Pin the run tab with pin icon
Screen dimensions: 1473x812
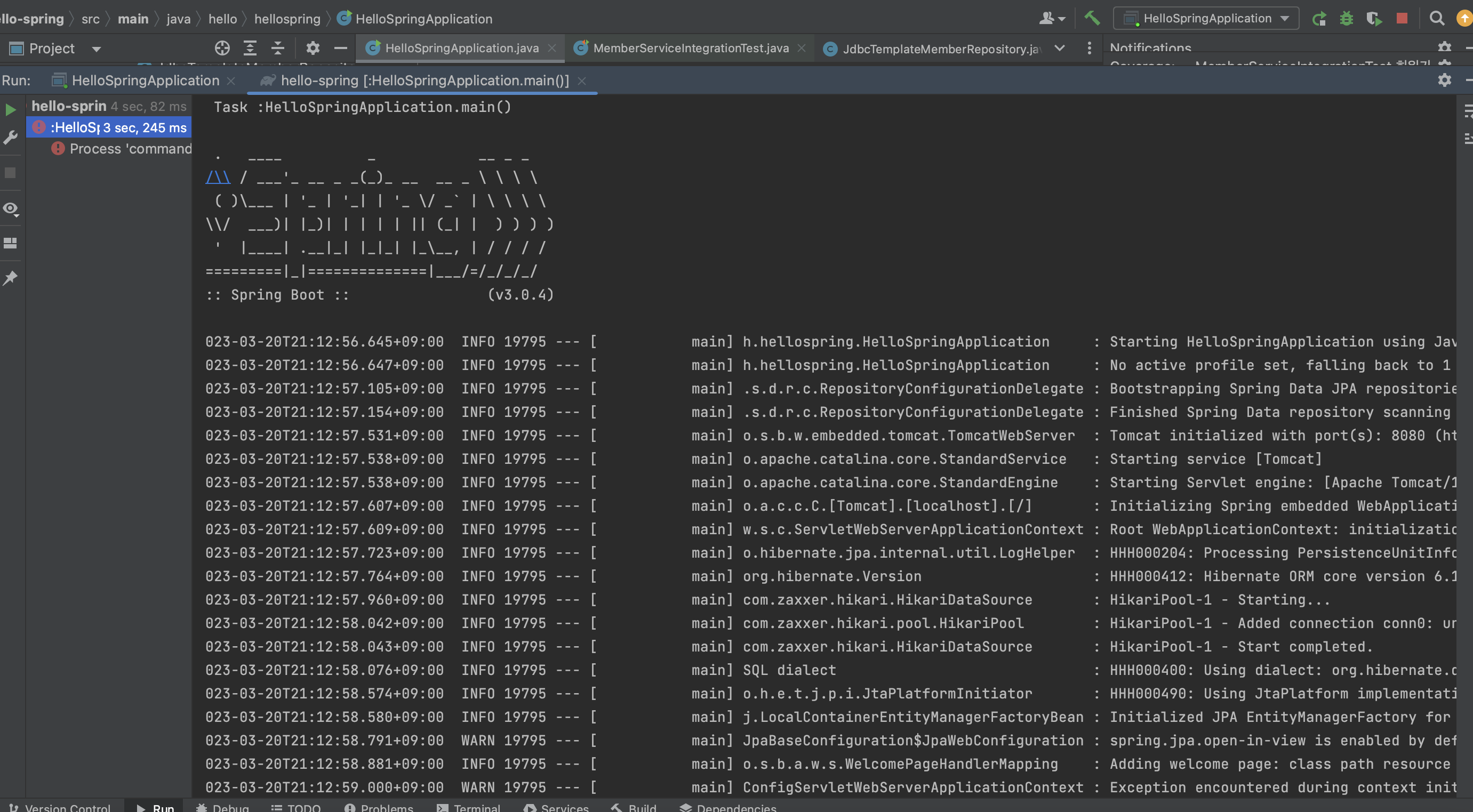coord(10,278)
